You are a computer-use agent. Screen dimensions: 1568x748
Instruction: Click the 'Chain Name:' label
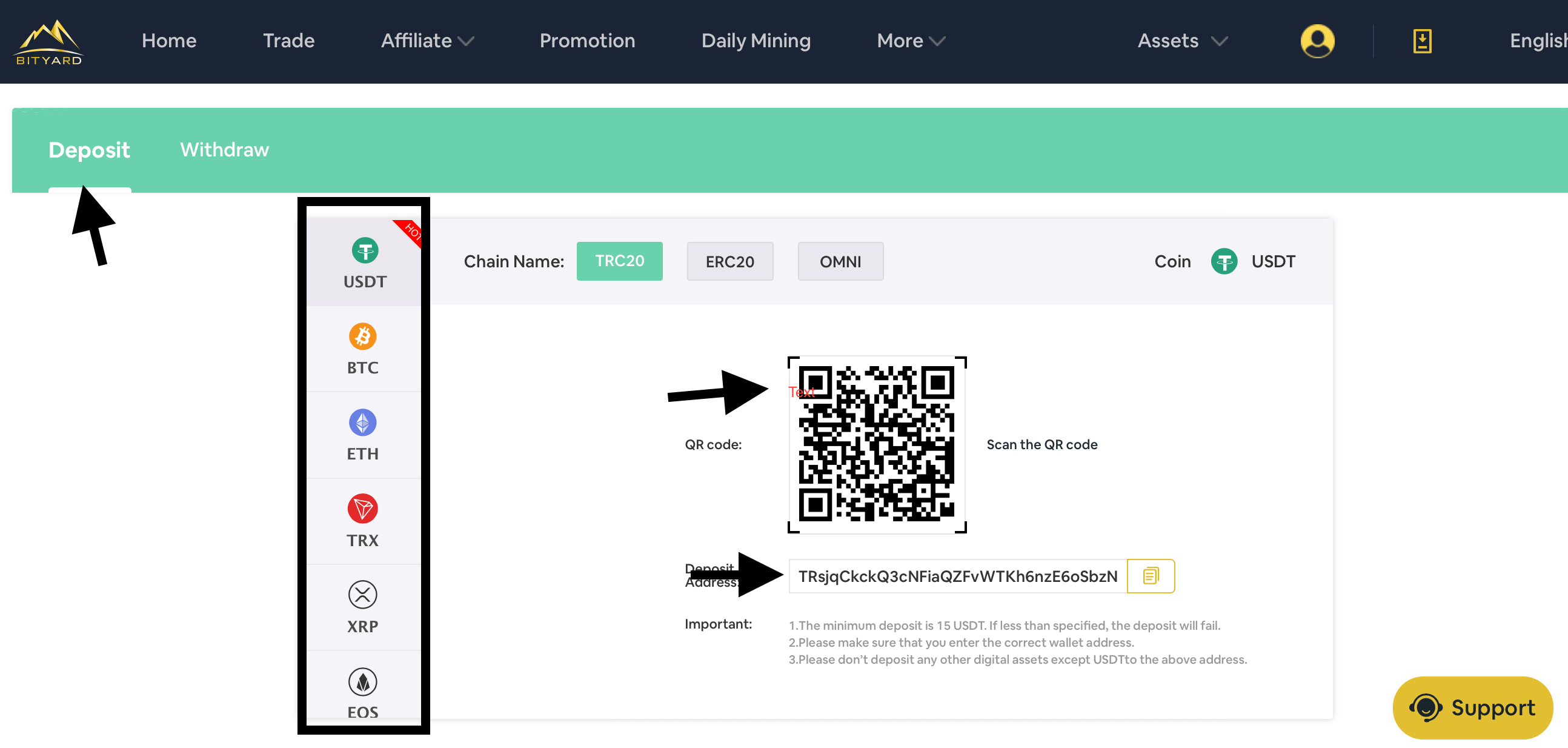(x=514, y=261)
